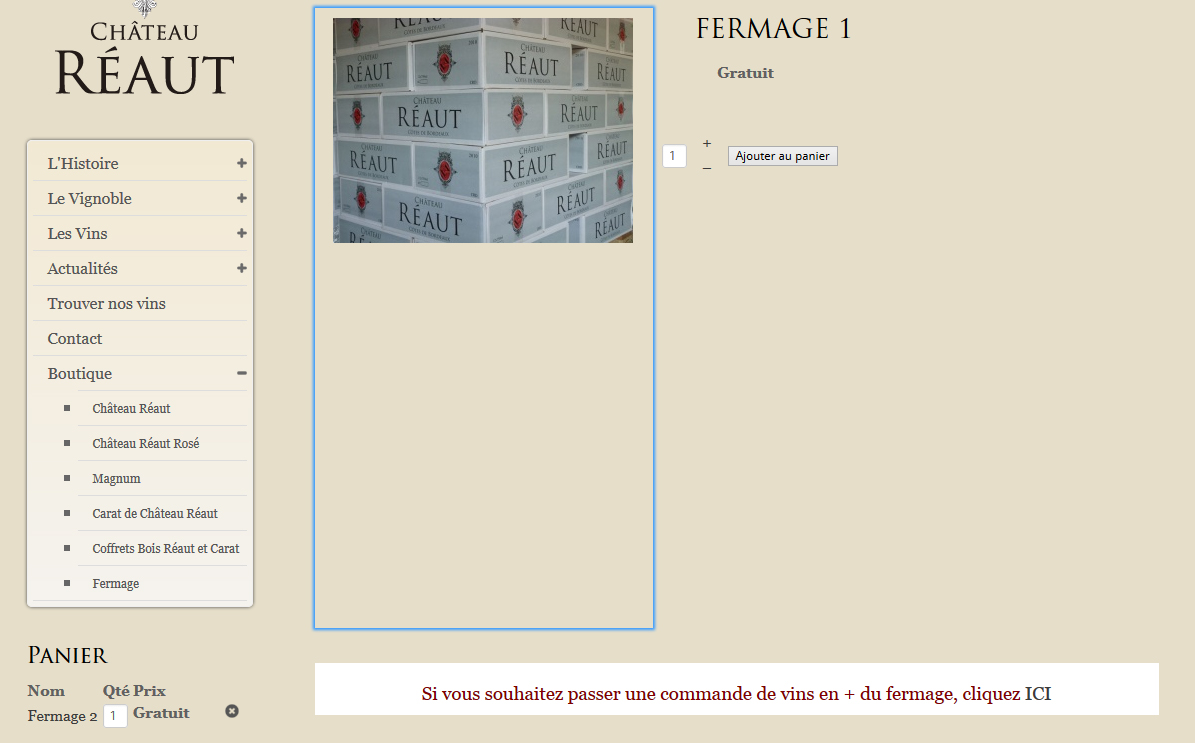Open Château Réaut shop category
Screen dimensions: 1195x743
point(131,408)
